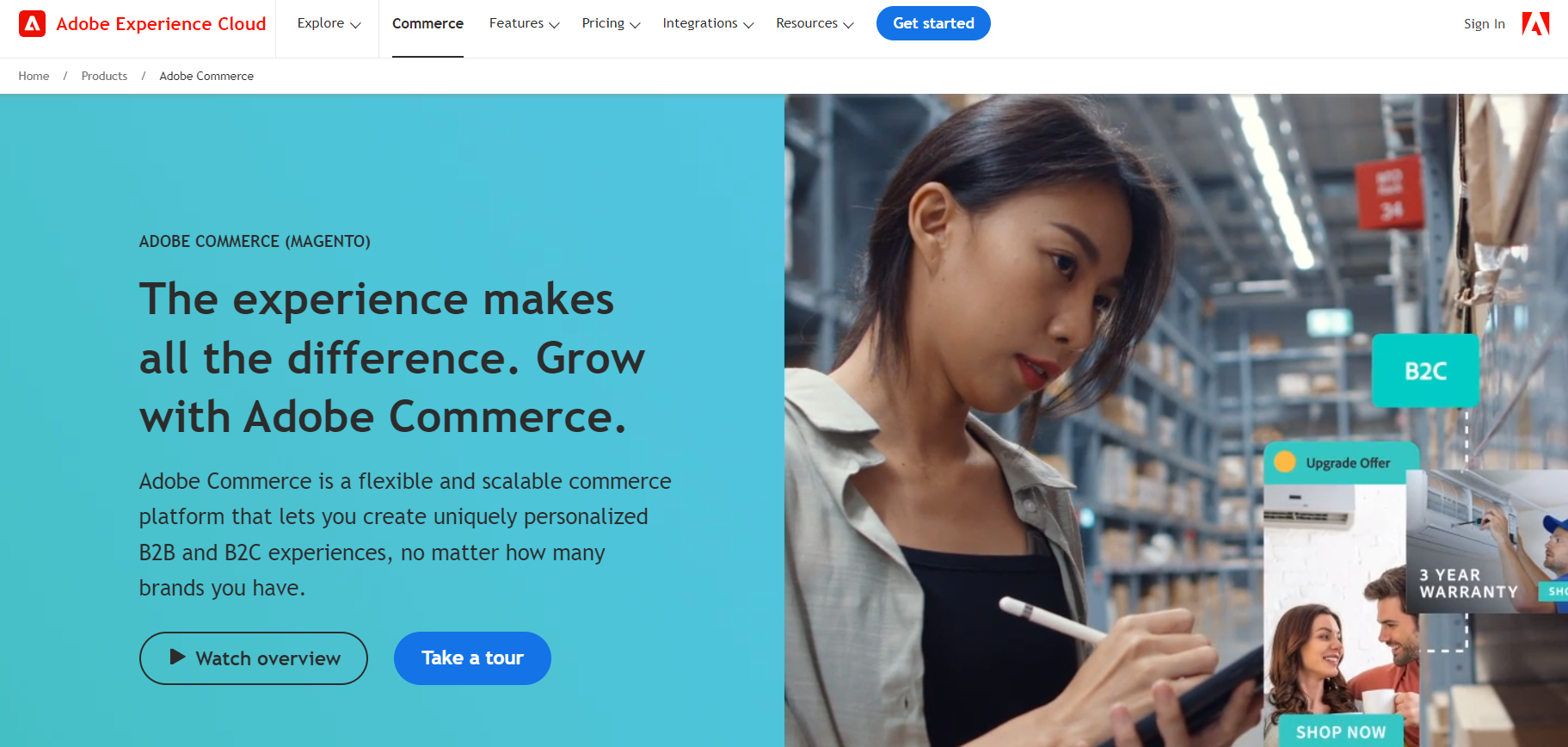Image resolution: width=1568 pixels, height=747 pixels.
Task: Click the Adobe Experience Cloud red logo icon
Action: click(32, 24)
